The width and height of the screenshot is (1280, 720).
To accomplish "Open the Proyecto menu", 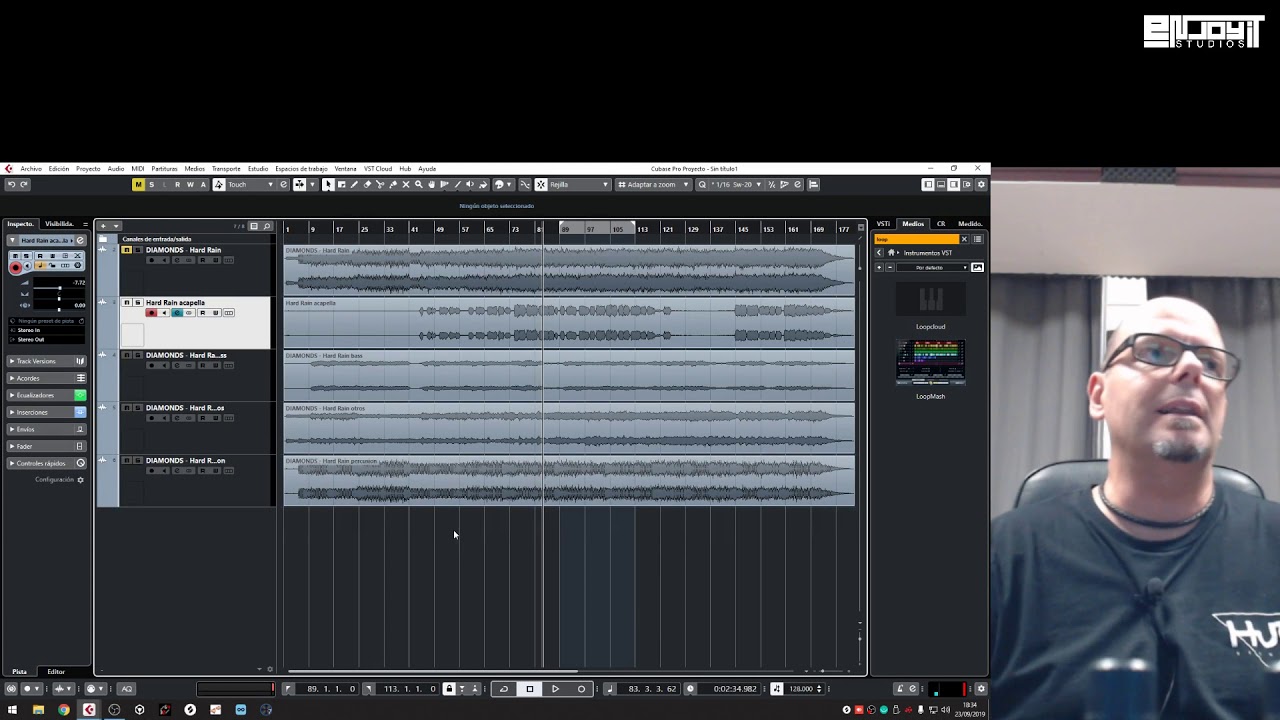I will [x=88, y=169].
